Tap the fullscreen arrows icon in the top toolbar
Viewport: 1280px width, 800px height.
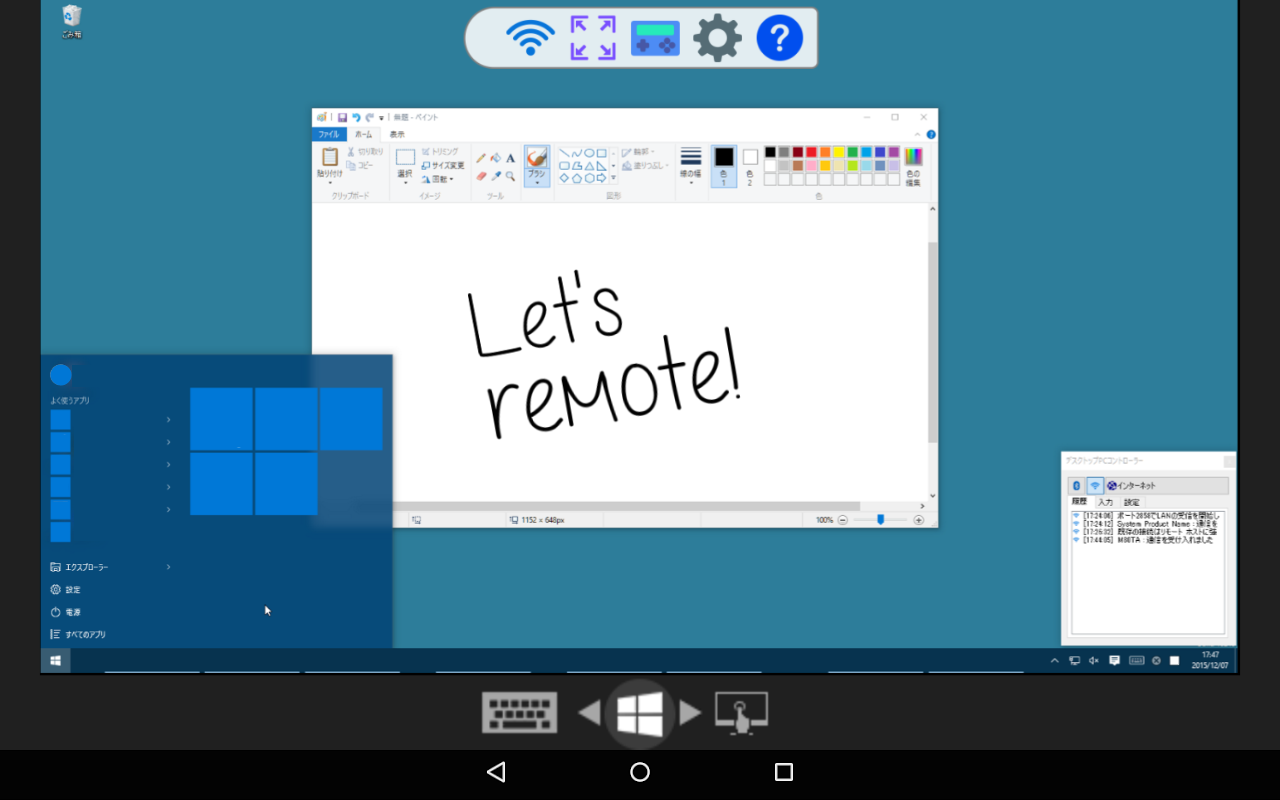[x=593, y=38]
